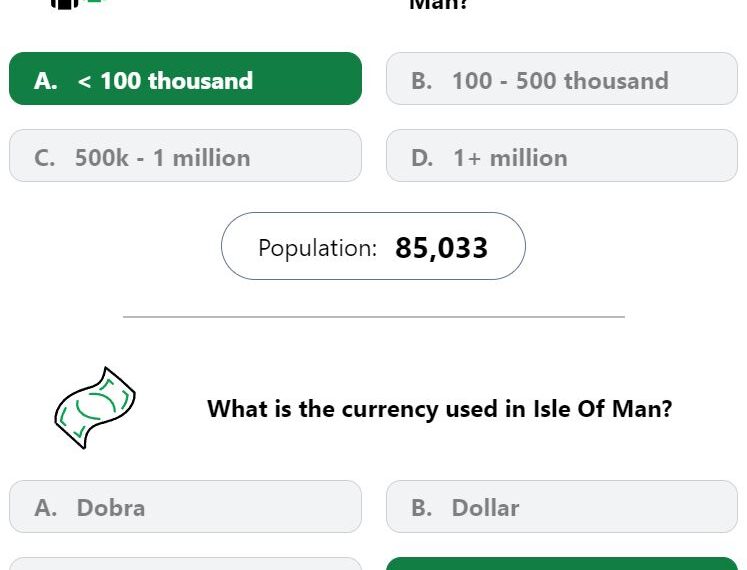The image size is (747, 570).
Task: Click the bold 85,033 population value
Action: click(441, 248)
